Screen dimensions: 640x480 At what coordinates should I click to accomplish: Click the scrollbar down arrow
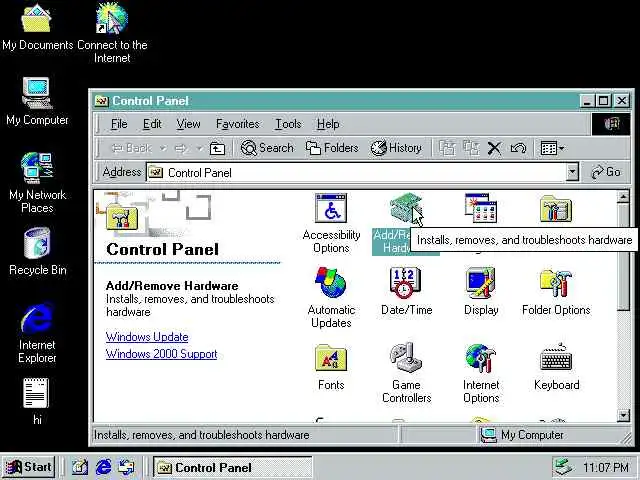pyautogui.click(x=623, y=416)
